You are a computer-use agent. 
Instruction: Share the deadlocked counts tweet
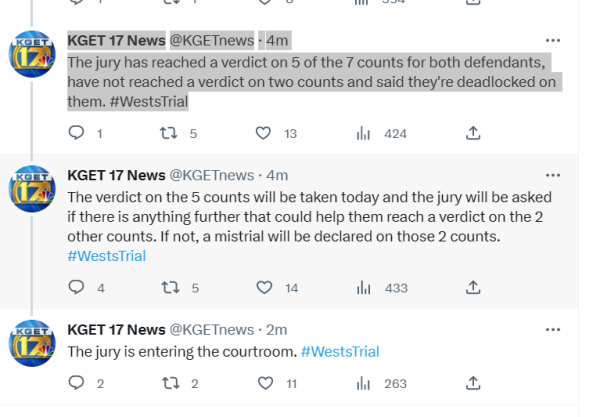click(474, 133)
